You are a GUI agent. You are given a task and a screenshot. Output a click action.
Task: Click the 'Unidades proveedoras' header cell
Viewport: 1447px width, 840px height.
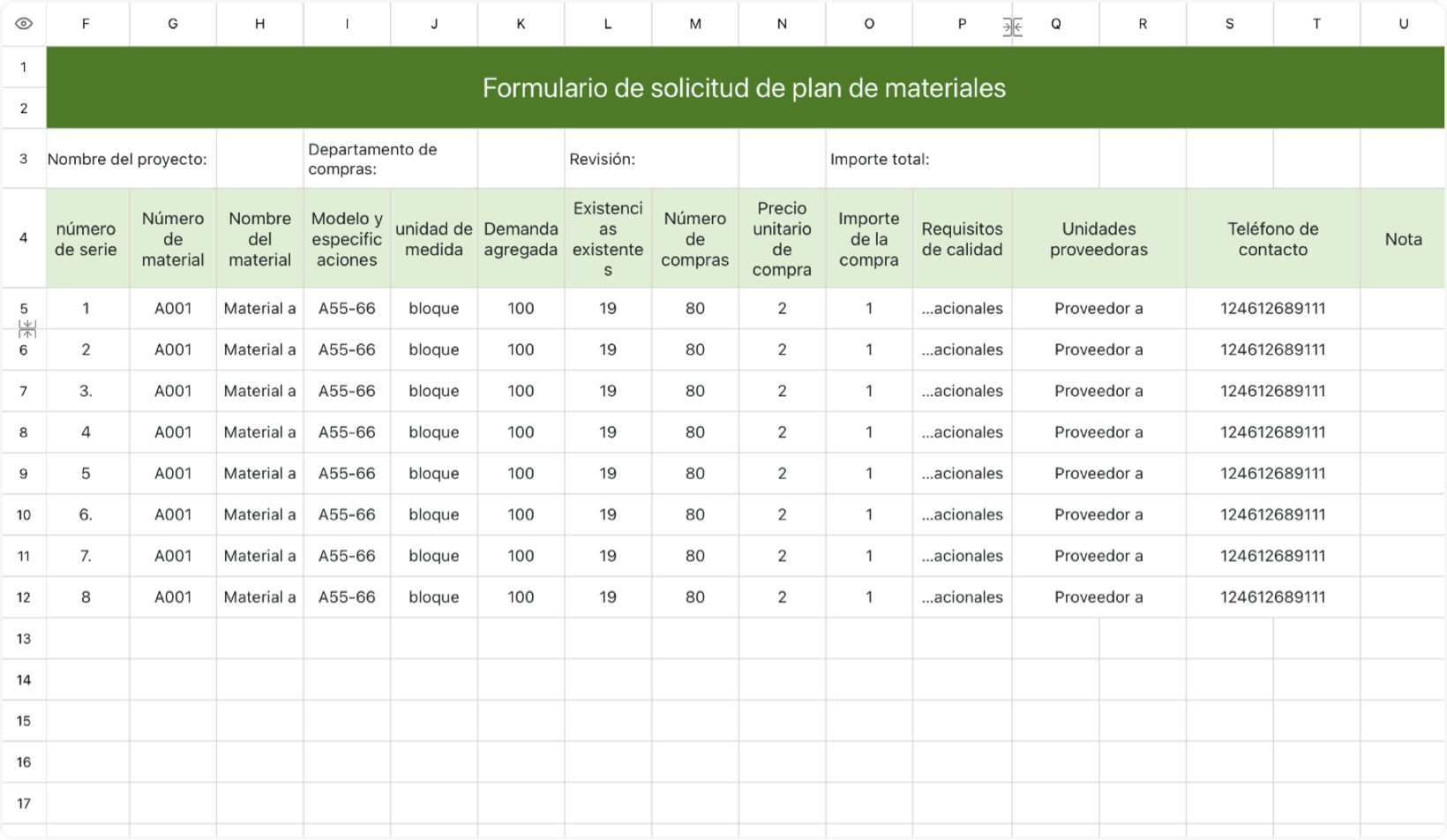[1098, 238]
